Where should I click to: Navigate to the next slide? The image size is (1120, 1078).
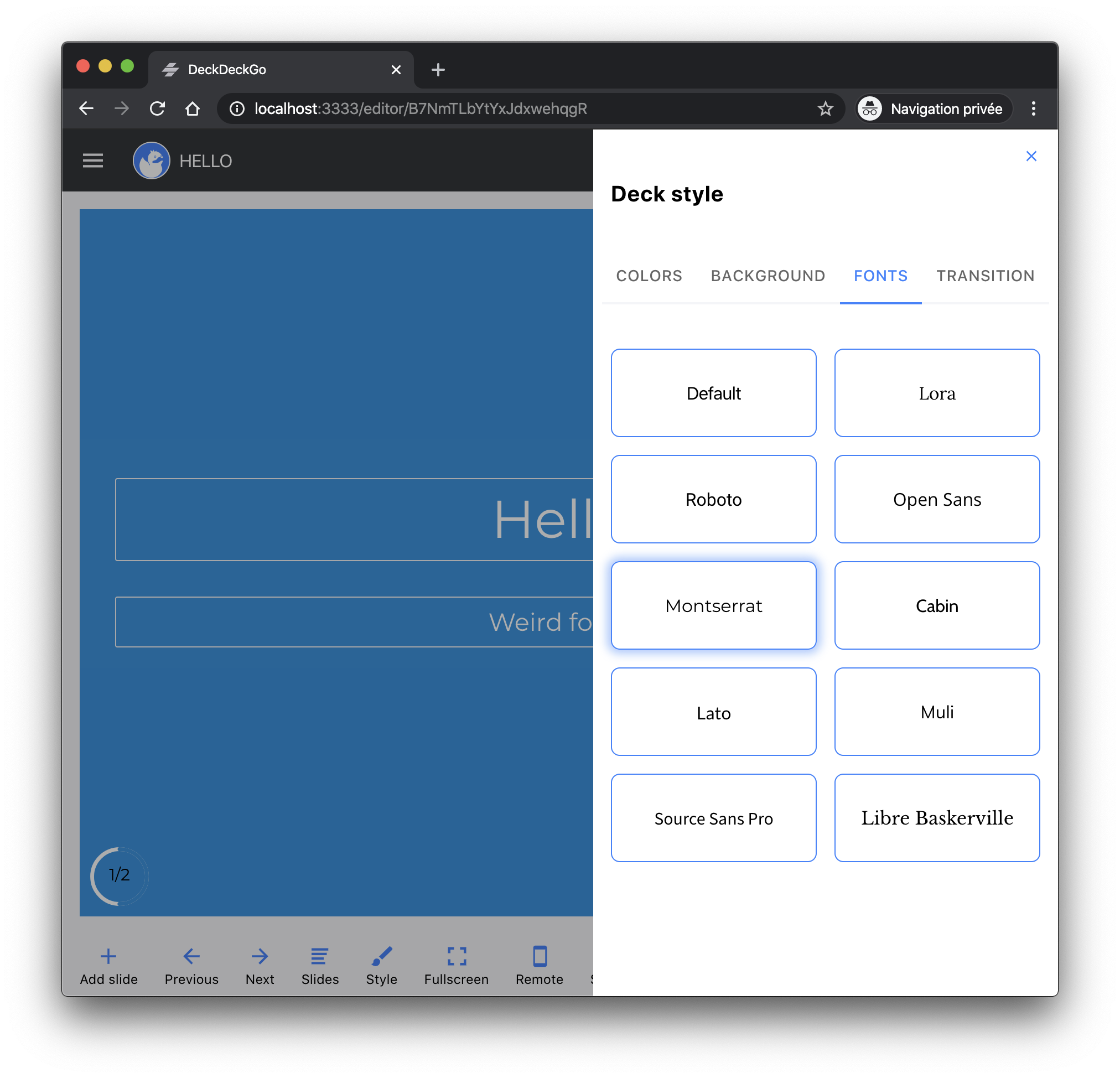pos(260,966)
